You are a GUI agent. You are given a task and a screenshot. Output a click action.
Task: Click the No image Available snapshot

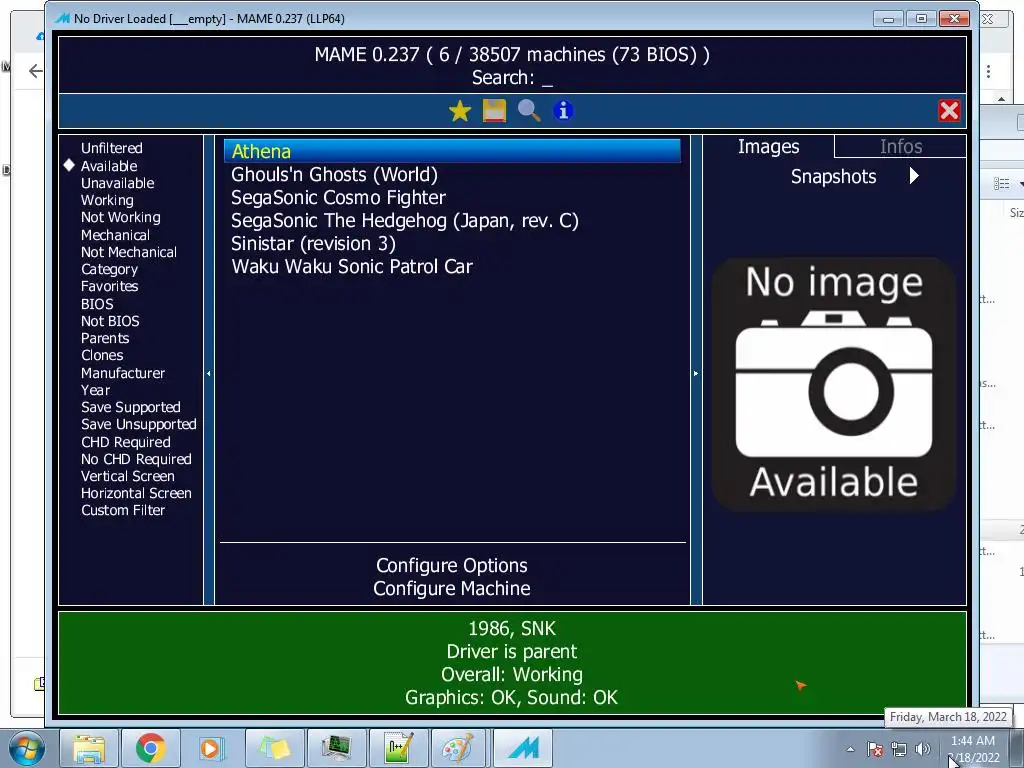click(834, 383)
